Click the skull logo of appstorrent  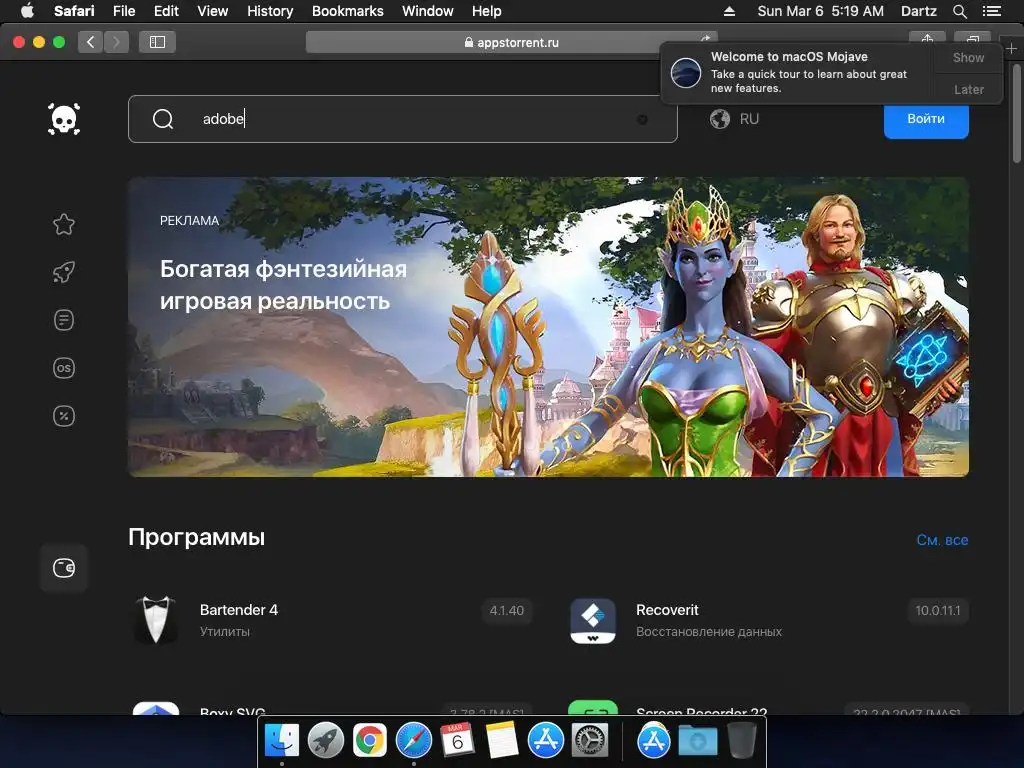[64, 119]
